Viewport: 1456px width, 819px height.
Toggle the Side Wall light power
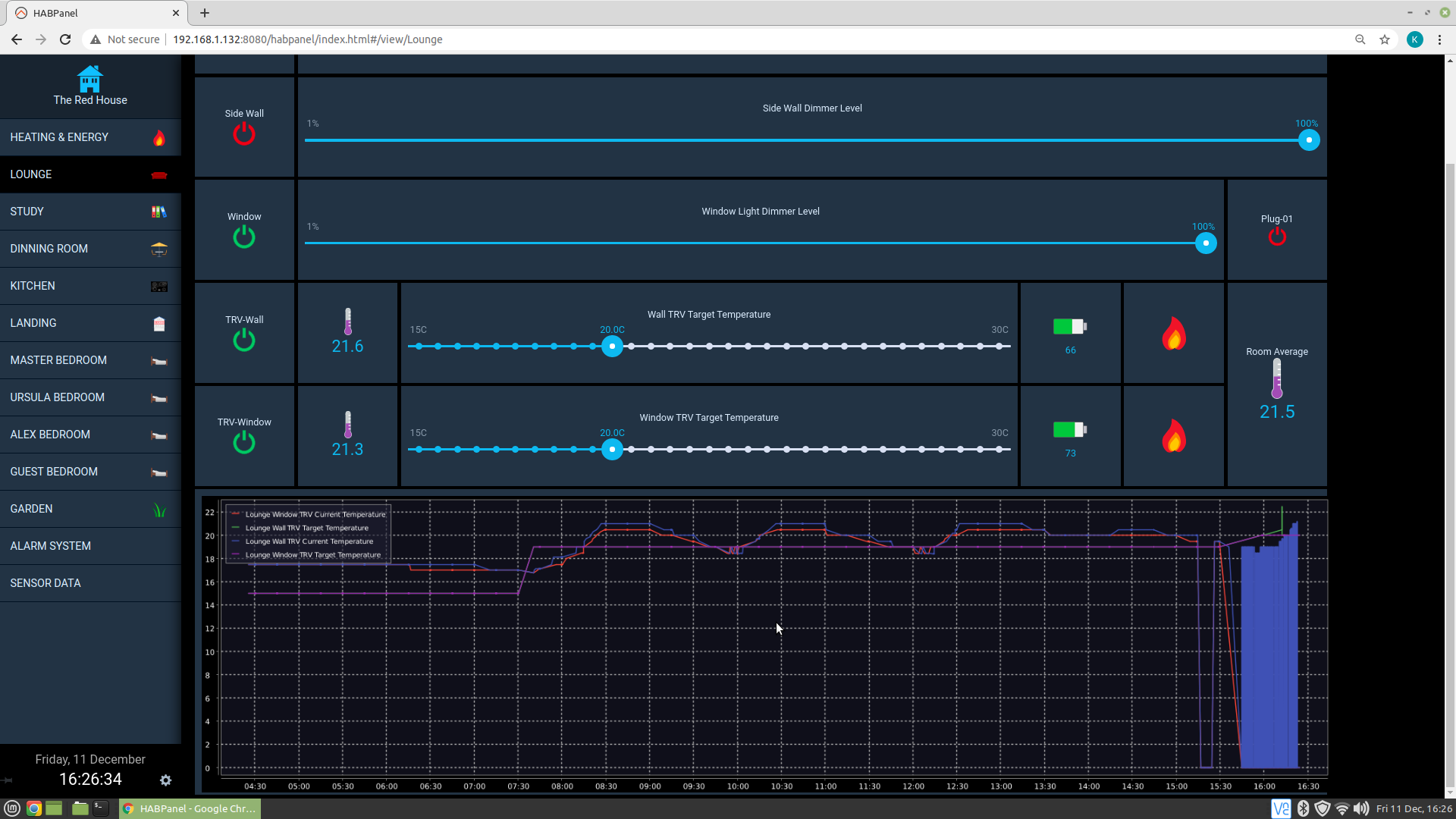coord(244,134)
